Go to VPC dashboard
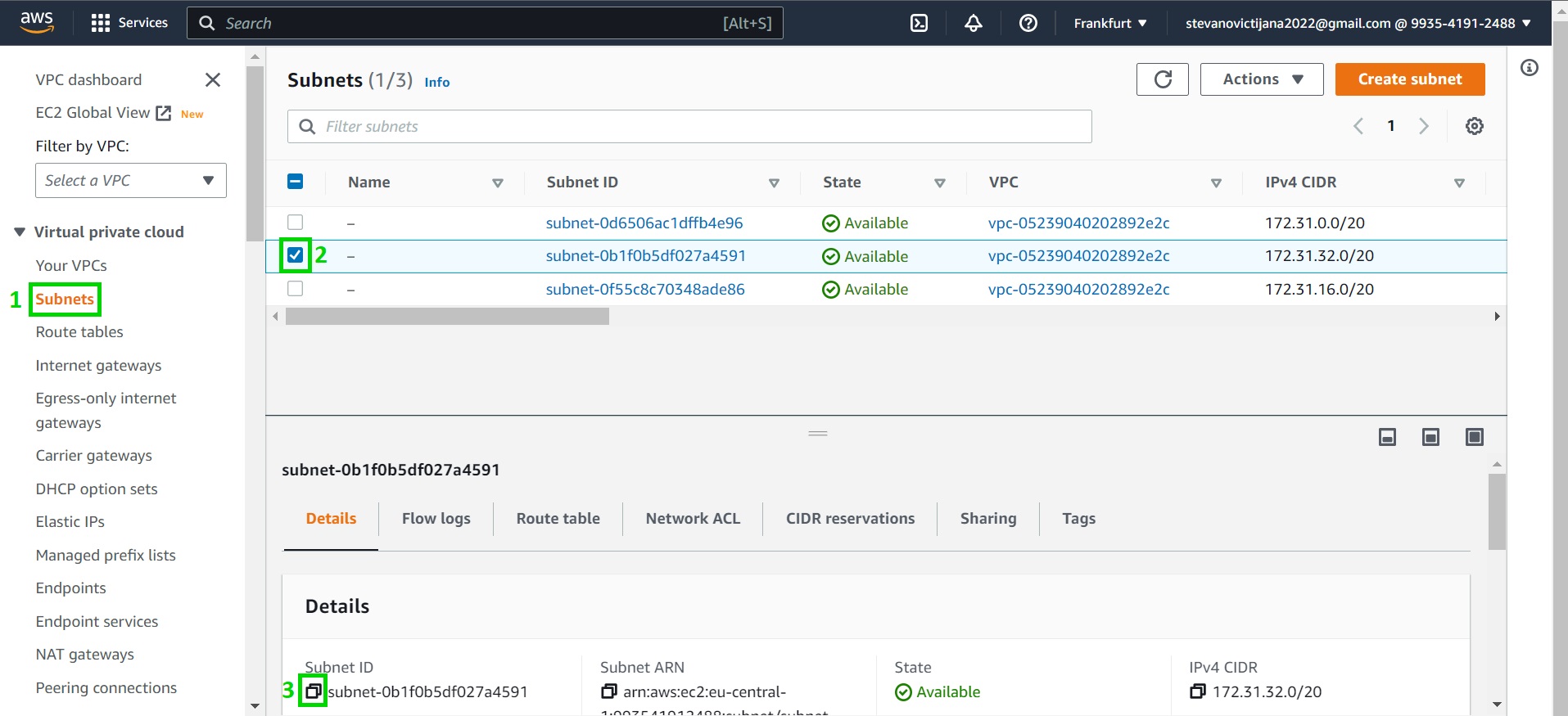Screen dimensions: 1568x716 [88, 79]
